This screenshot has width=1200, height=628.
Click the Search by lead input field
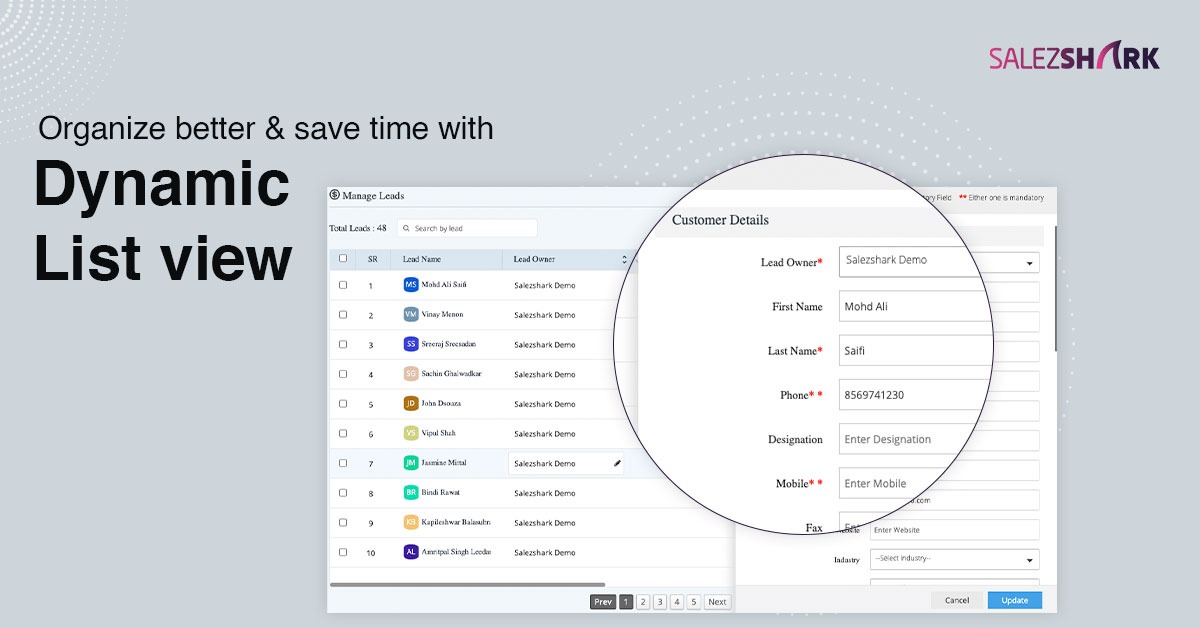[467, 228]
